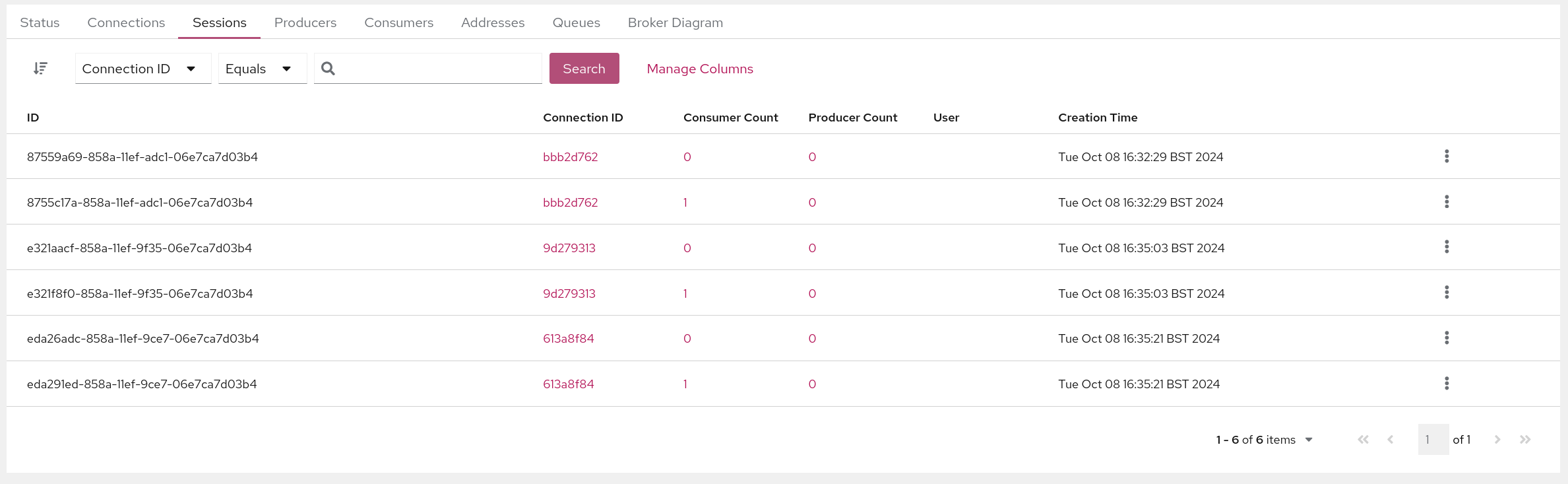Screen dimensions: 1568x484
Task: Click the search filter text field
Action: [x=439, y=69]
